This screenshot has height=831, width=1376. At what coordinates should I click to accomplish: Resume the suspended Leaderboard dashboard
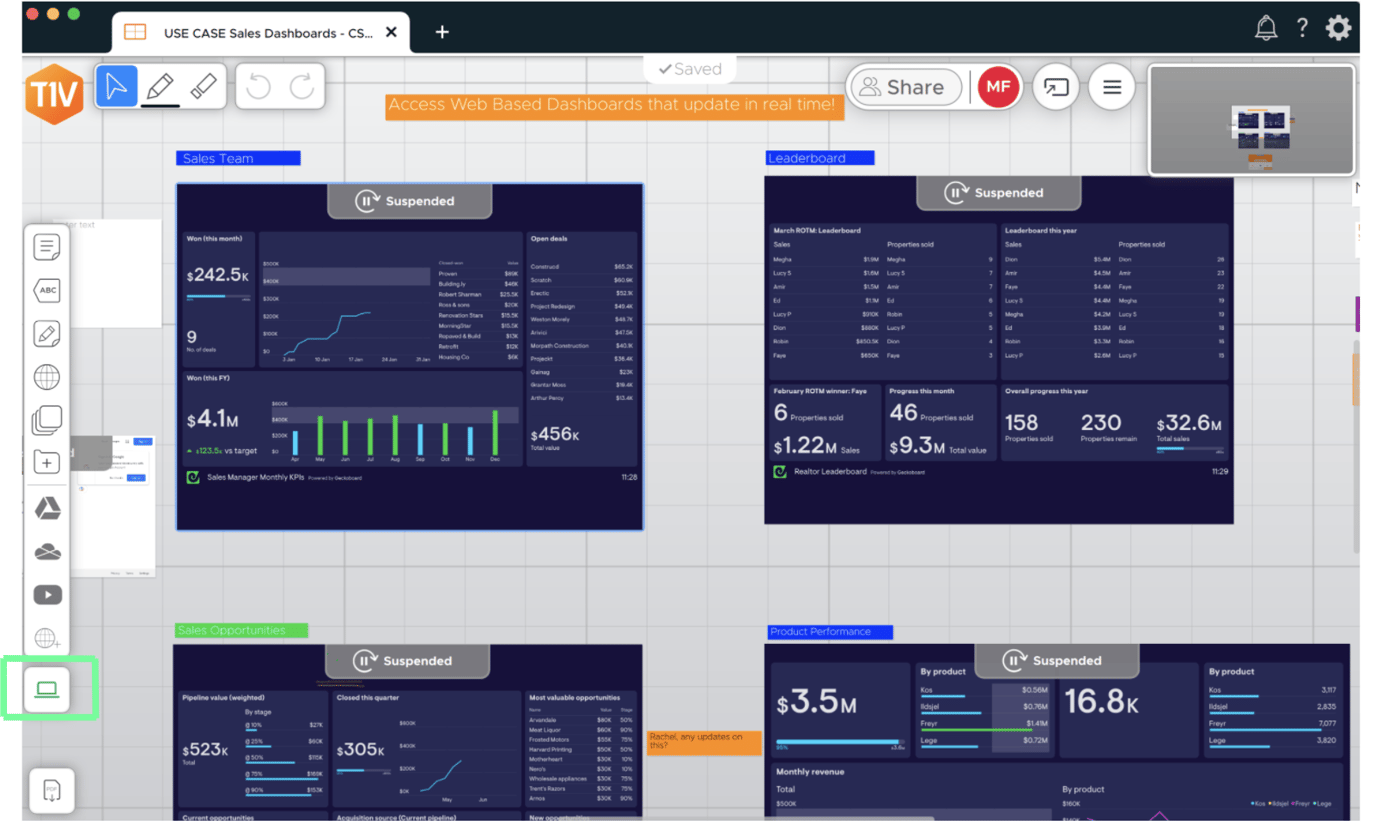pos(998,193)
